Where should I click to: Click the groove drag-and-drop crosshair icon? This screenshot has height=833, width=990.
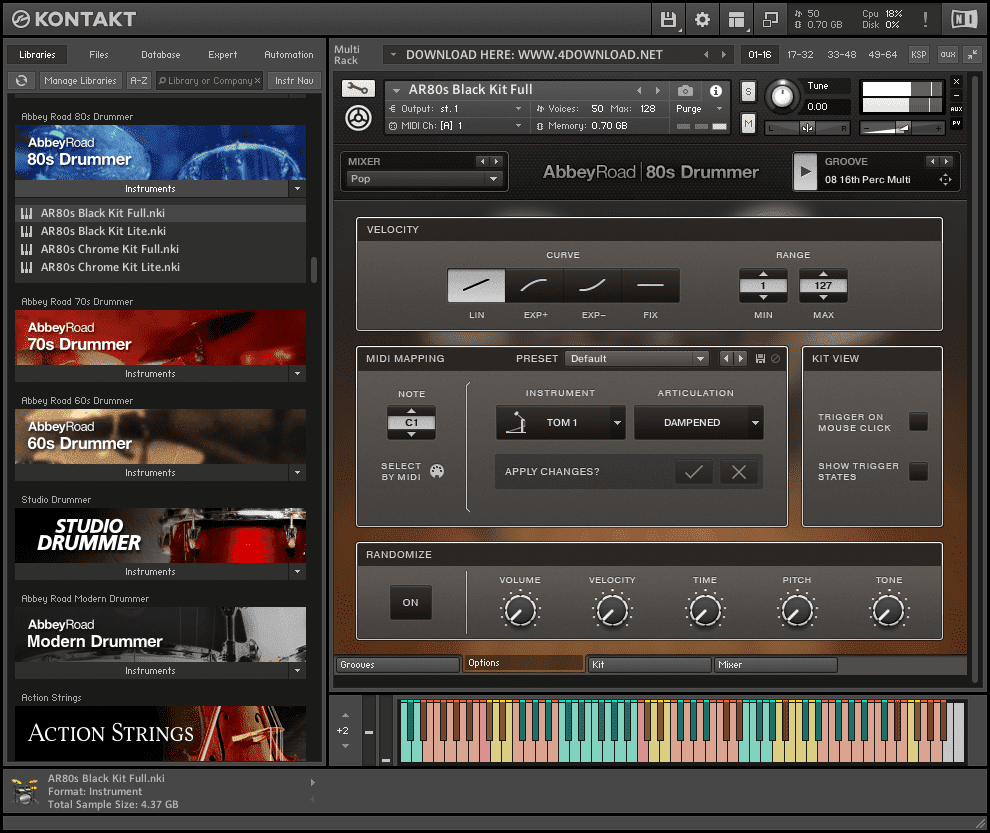pos(945,179)
